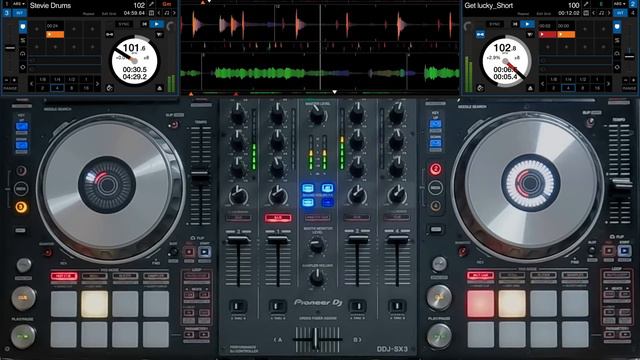Click the beat jump icon on Get lucky_Short deck header
Viewport: 640px width, 360px height.
click(586, 13)
